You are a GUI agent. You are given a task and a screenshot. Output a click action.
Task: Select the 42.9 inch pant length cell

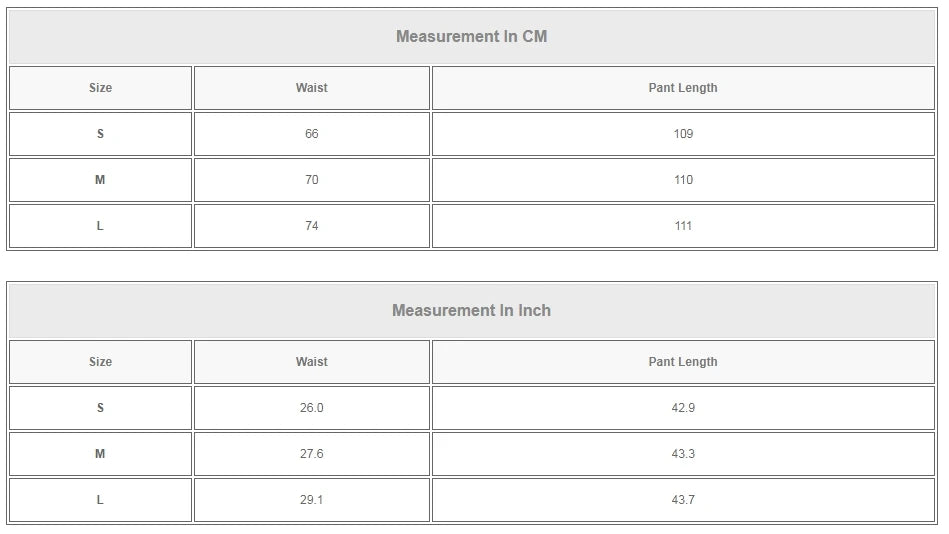point(683,408)
